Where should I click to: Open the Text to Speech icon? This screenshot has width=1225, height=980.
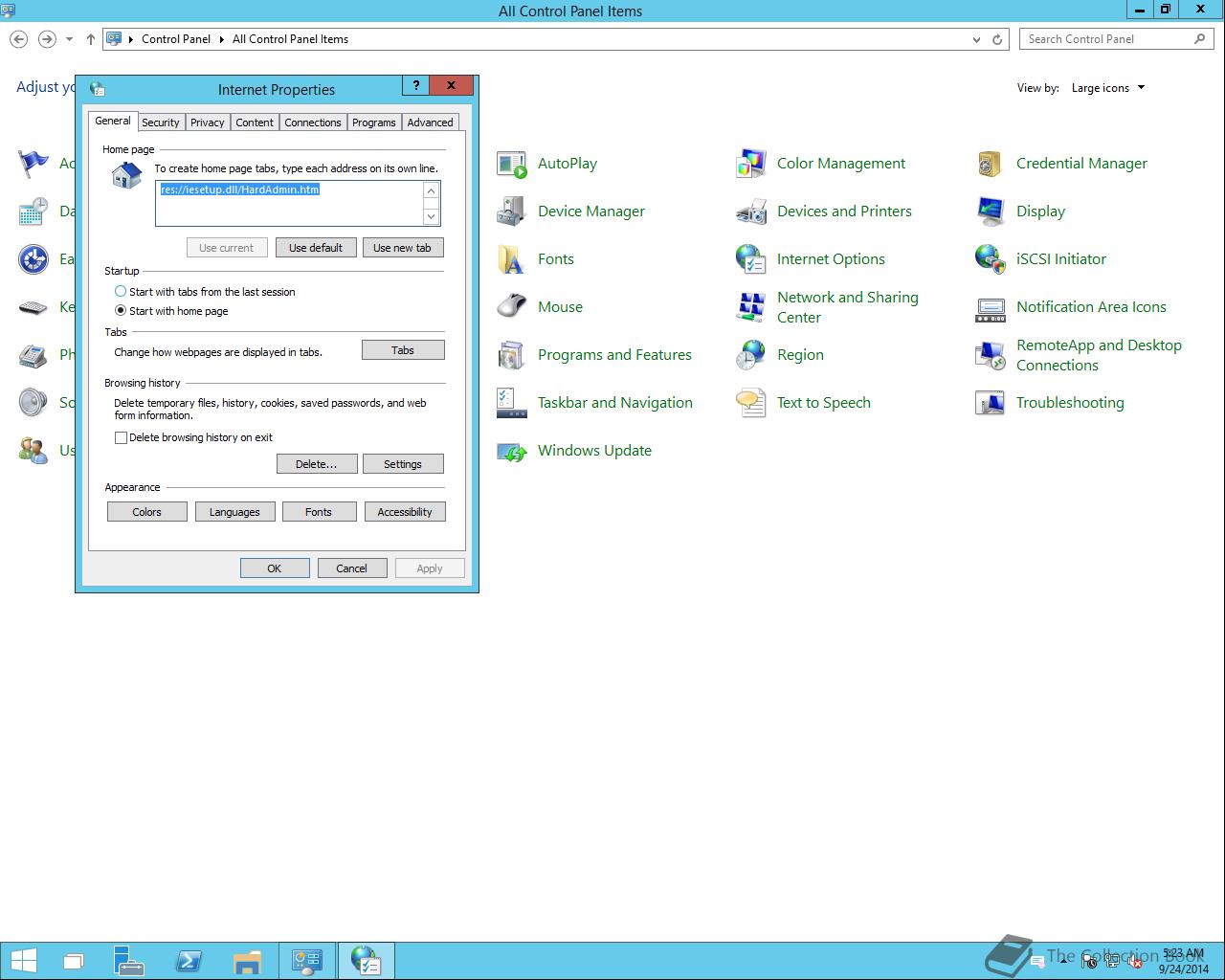751,403
